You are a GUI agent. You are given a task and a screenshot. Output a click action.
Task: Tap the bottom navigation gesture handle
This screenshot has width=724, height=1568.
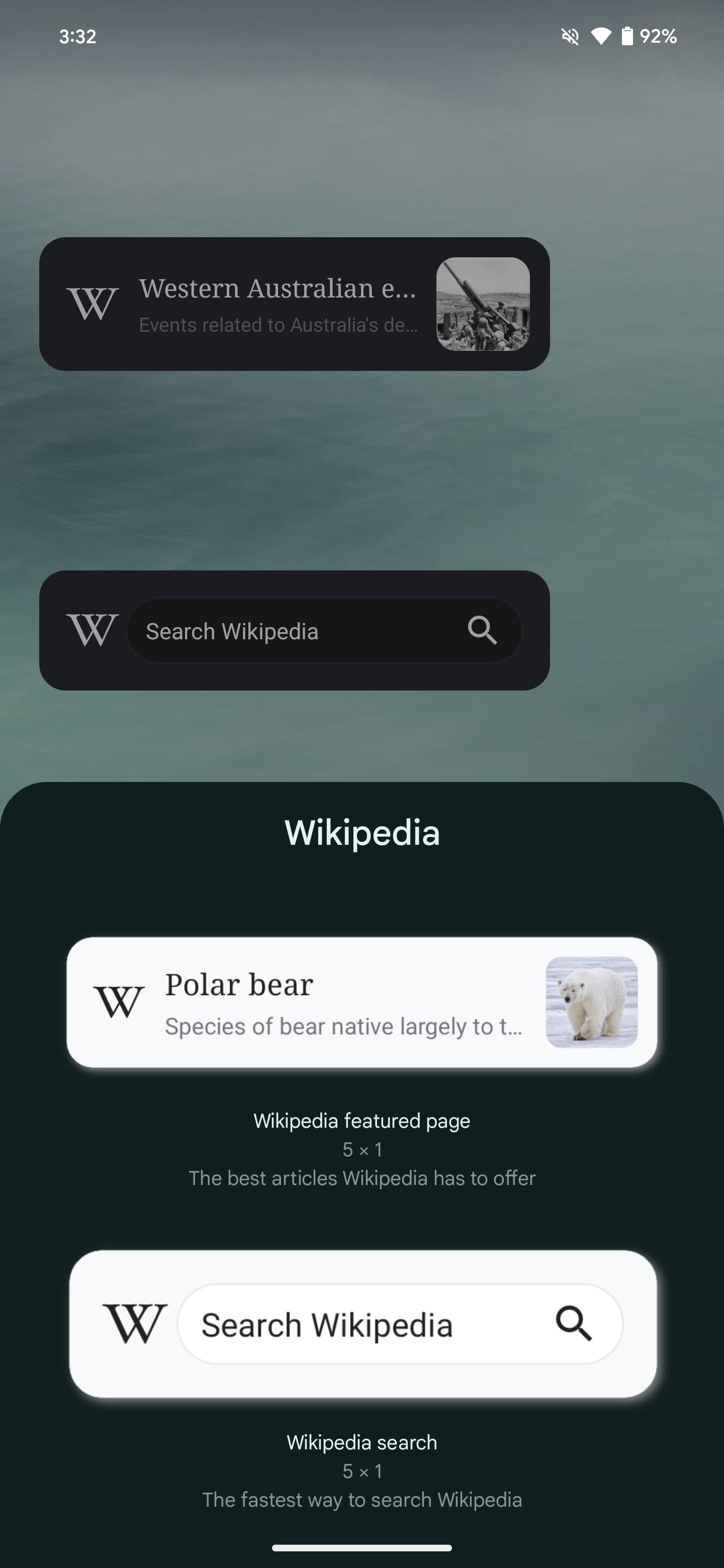tap(361, 1547)
